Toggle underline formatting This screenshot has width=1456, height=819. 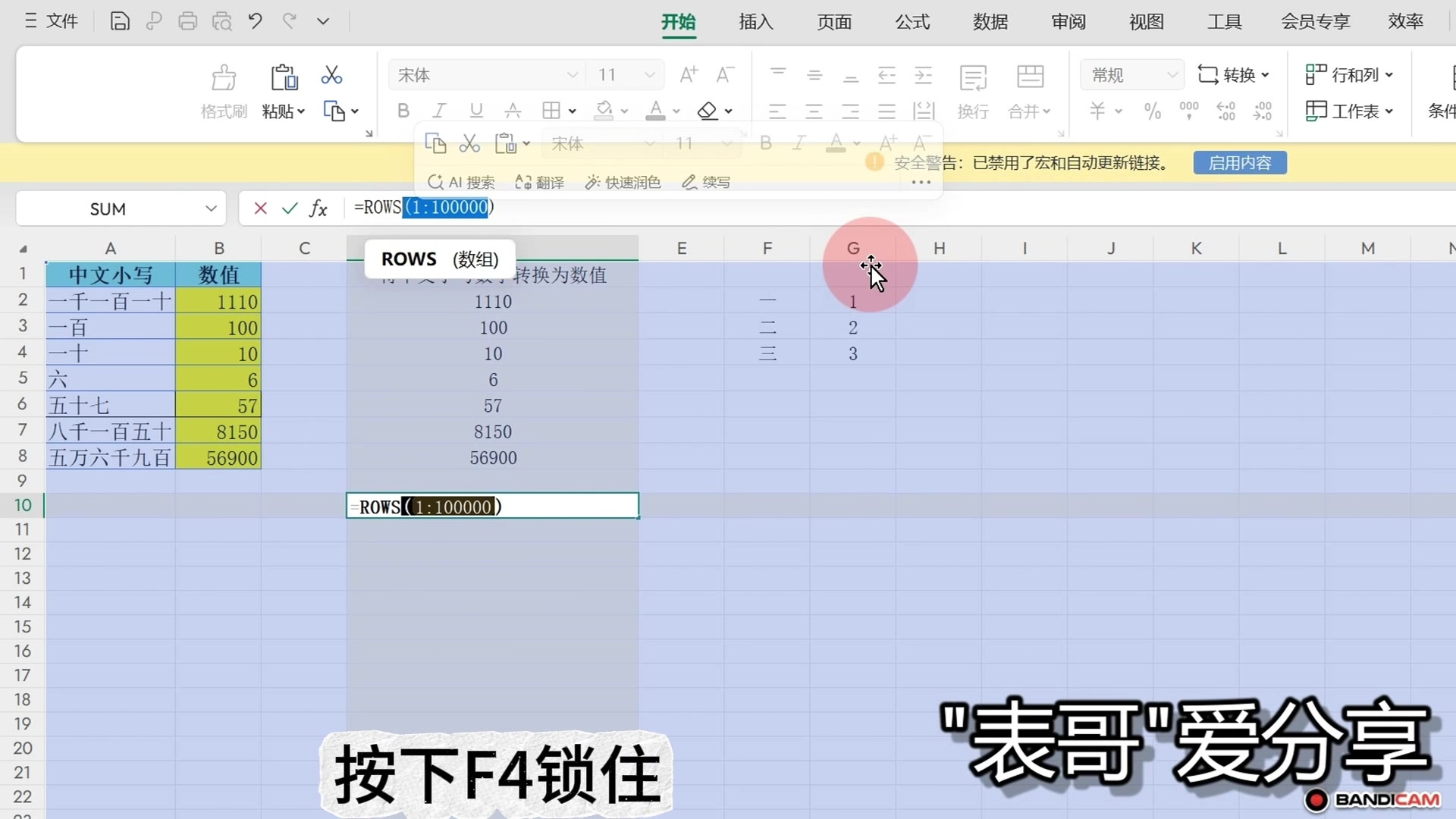pos(475,111)
